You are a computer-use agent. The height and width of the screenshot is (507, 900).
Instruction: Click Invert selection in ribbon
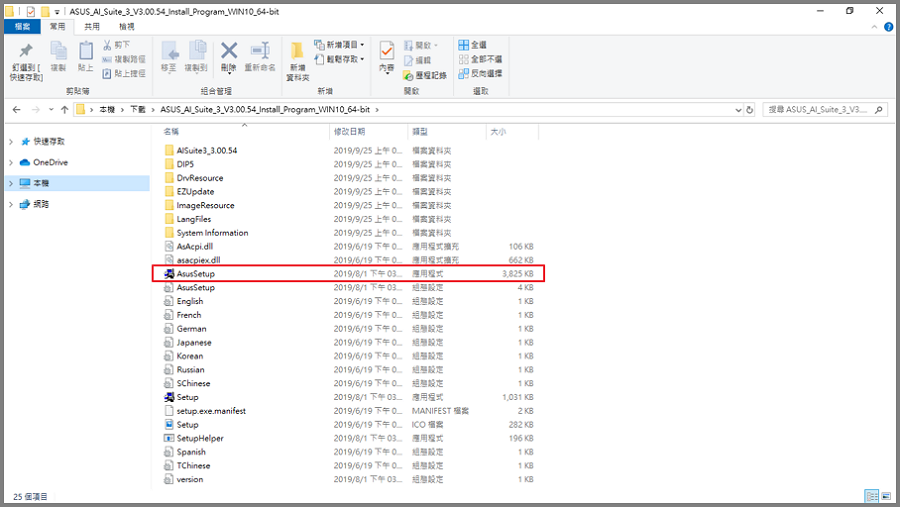click(x=480, y=73)
